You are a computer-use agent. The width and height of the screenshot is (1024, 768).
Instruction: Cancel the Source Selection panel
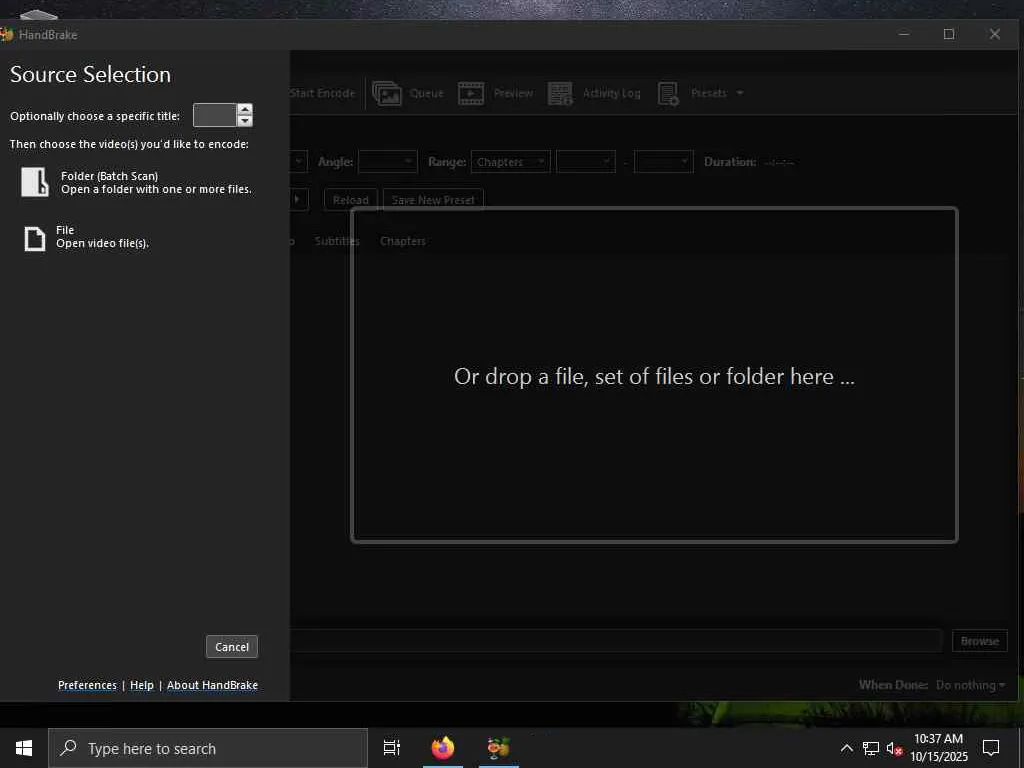(x=232, y=647)
